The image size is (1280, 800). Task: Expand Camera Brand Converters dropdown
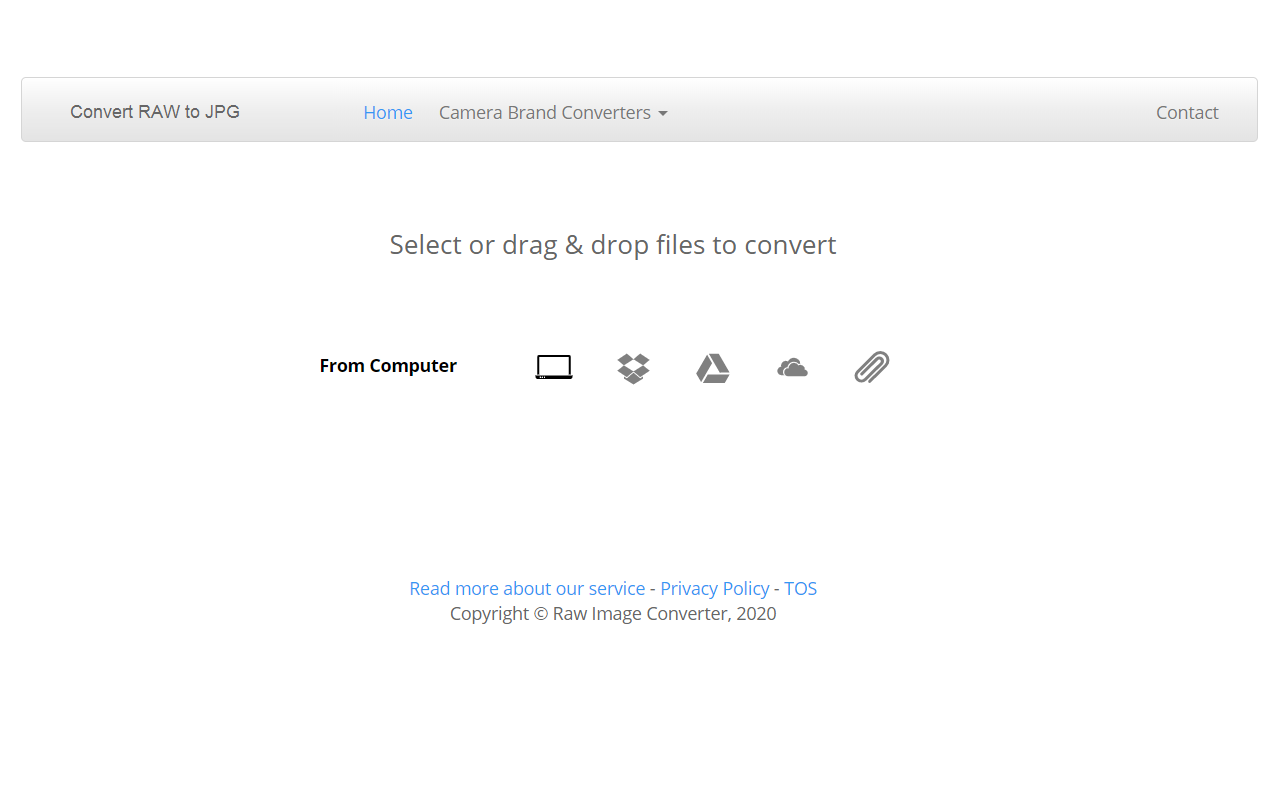553,112
